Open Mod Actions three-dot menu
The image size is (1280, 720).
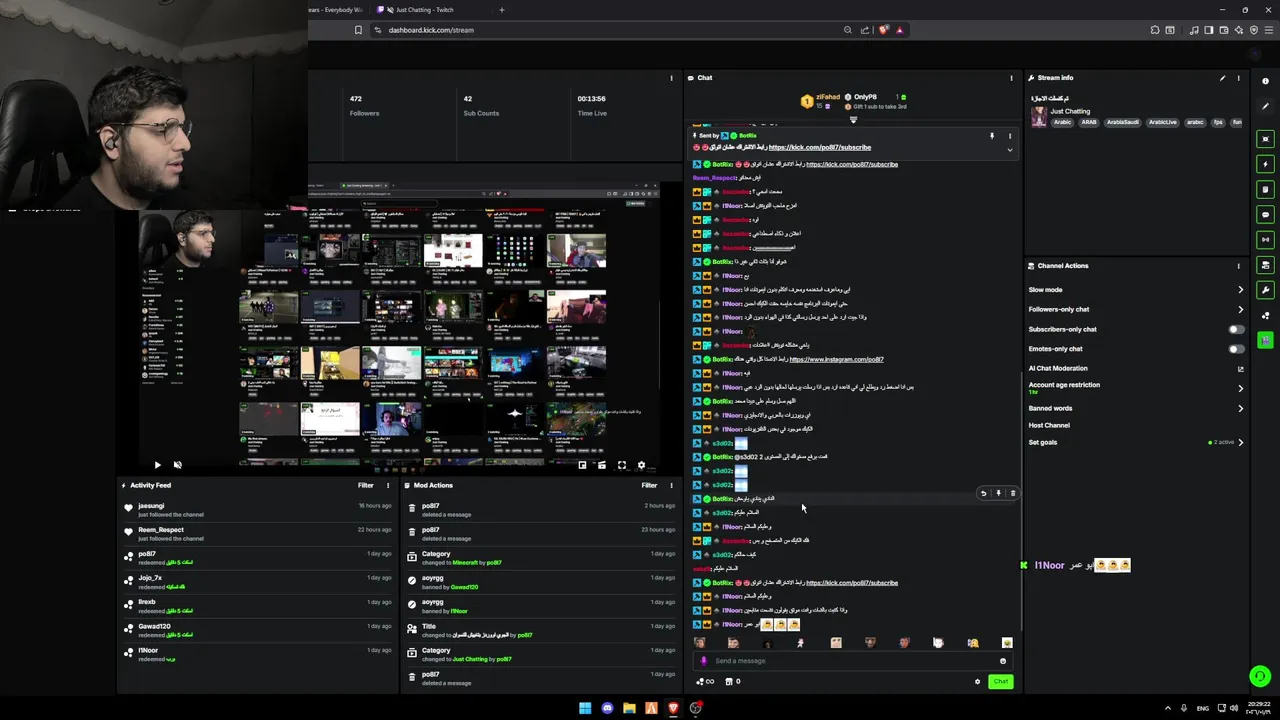[671, 485]
